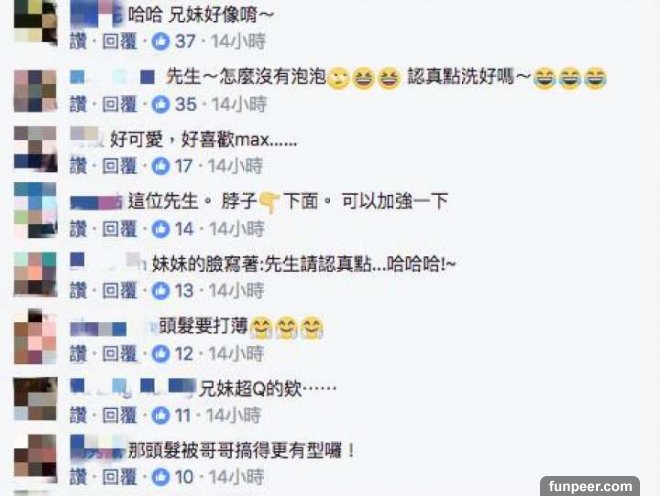The image size is (660, 496).
Task: Click the like thumb icon showing 37
Action: (x=160, y=41)
